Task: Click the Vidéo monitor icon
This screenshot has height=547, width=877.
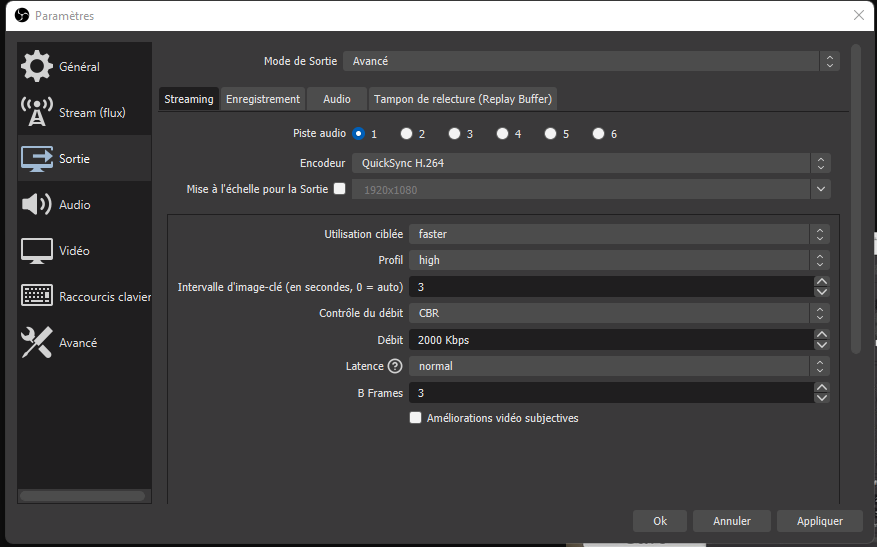Action: (x=37, y=251)
